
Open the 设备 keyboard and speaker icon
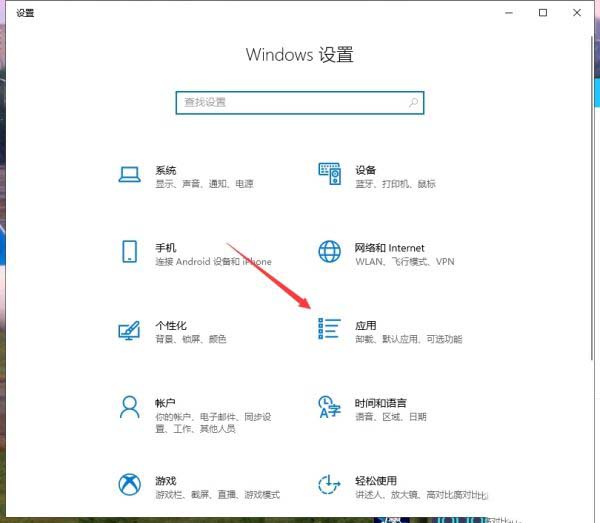coord(329,174)
